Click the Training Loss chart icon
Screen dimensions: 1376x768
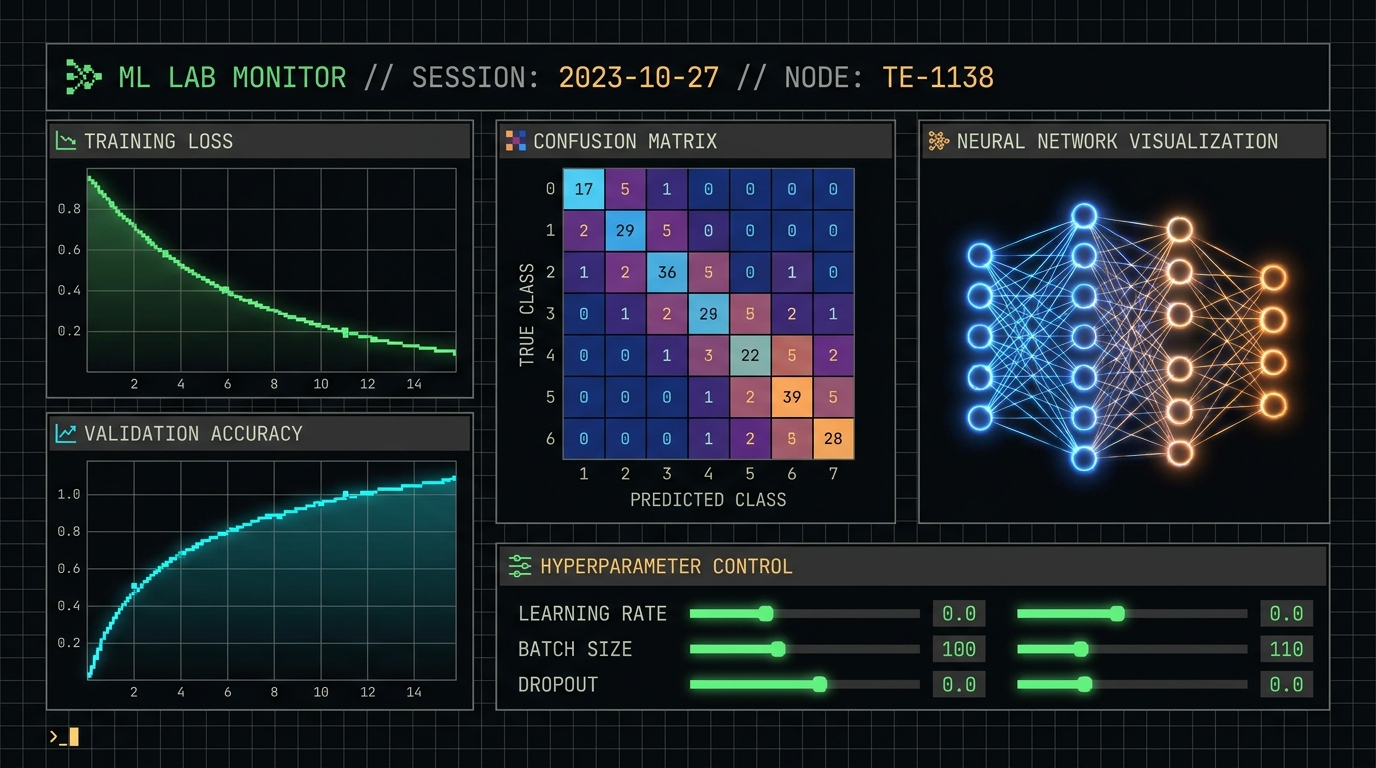click(x=66, y=141)
